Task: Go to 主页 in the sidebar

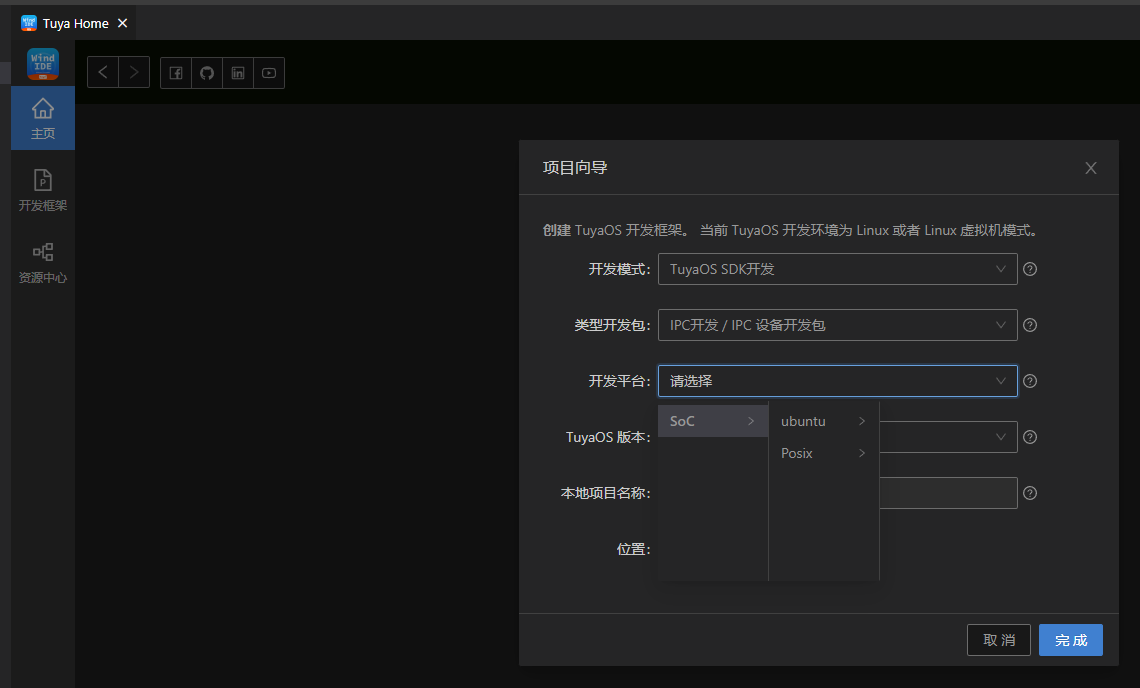Action: coord(43,118)
